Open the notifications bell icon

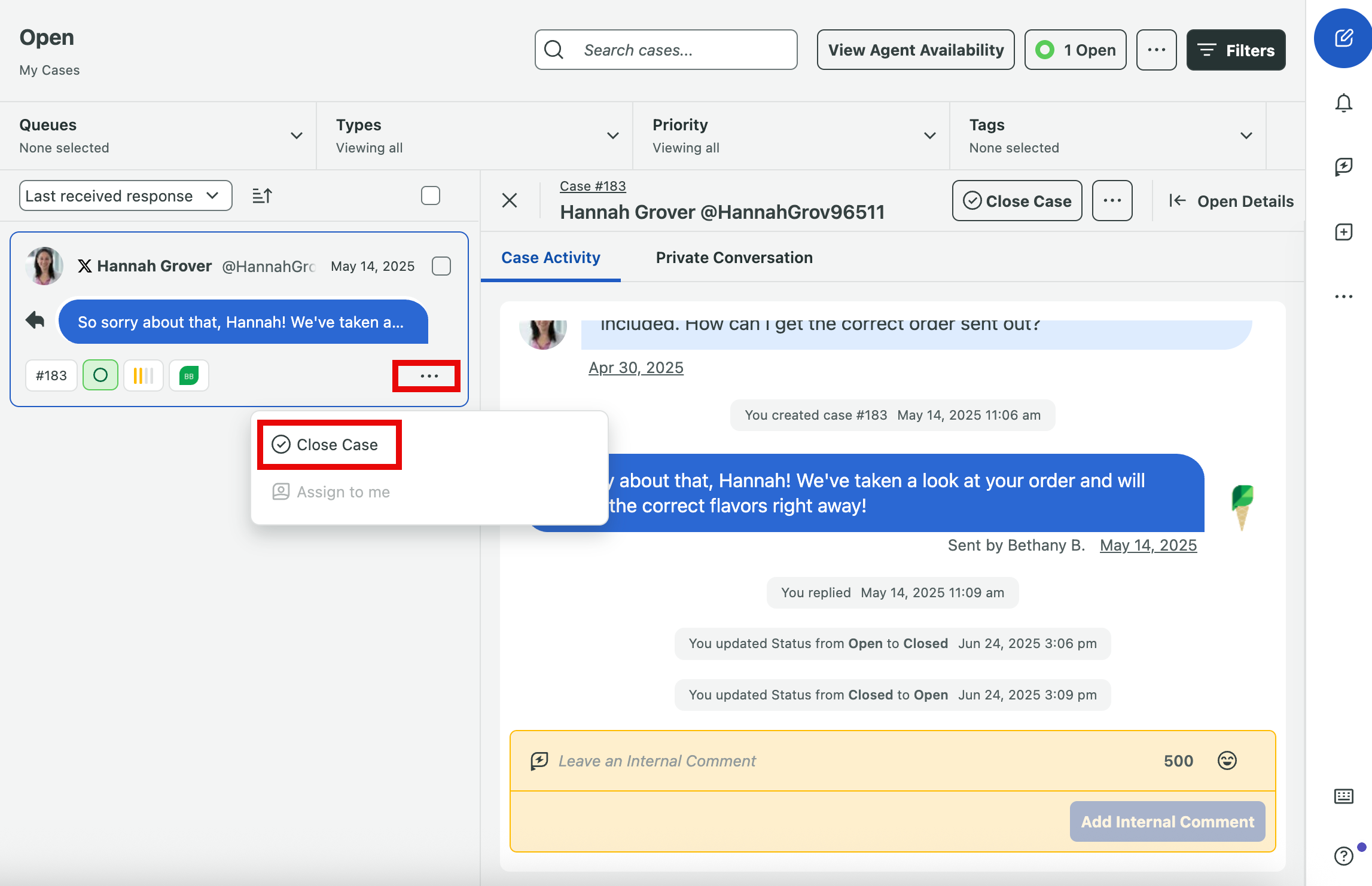1343,103
